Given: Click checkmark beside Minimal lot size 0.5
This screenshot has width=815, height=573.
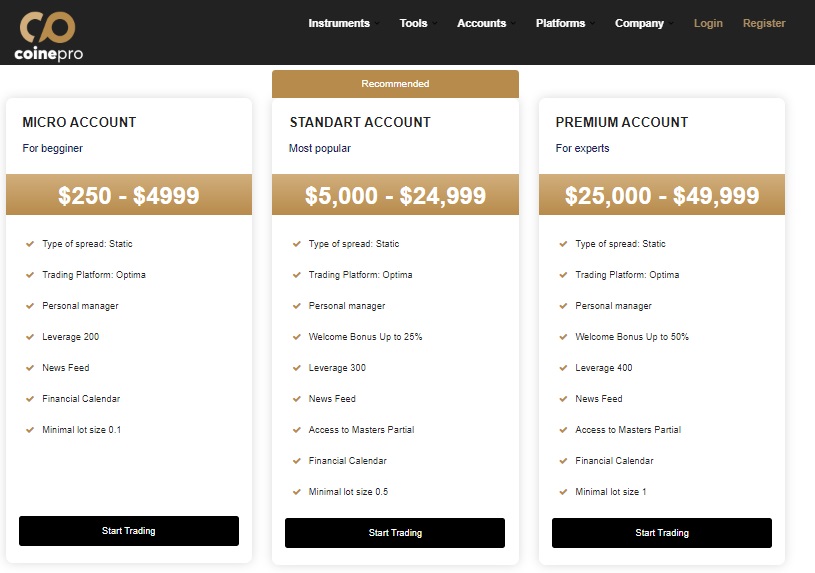Looking at the screenshot, I should click(297, 492).
